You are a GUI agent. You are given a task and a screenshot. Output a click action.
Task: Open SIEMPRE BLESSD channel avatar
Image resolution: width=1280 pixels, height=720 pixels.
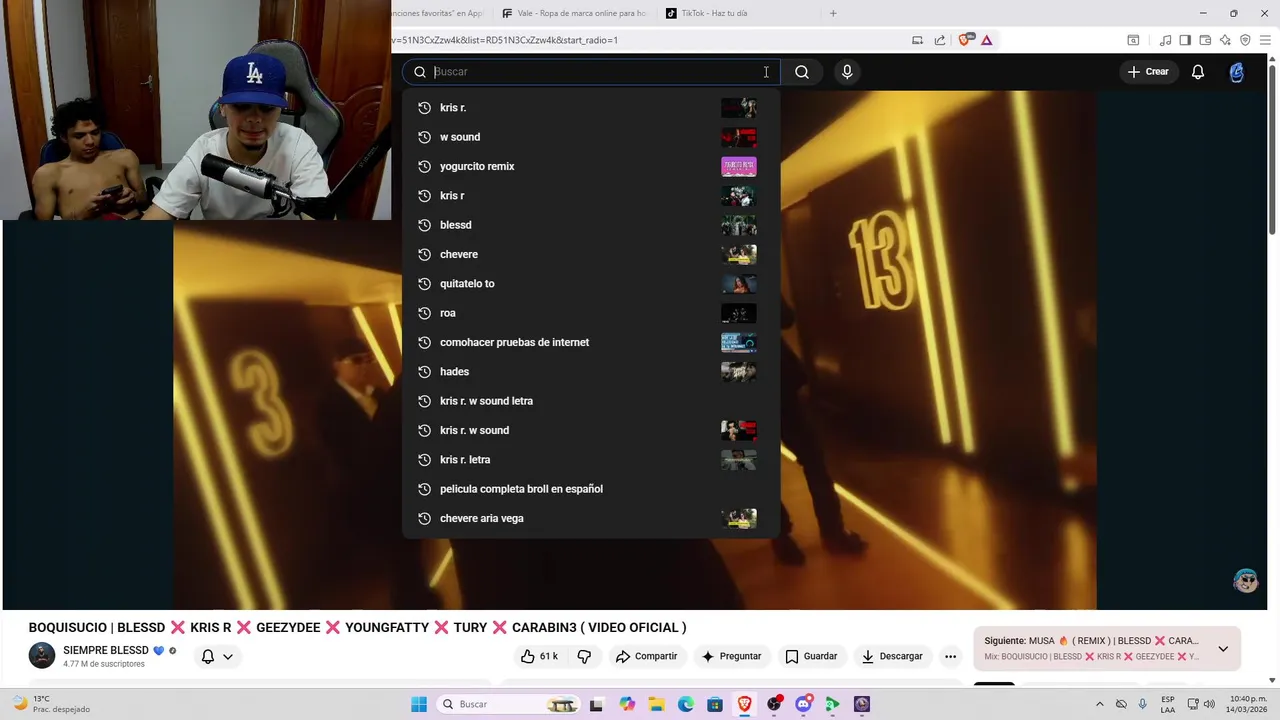point(41,656)
